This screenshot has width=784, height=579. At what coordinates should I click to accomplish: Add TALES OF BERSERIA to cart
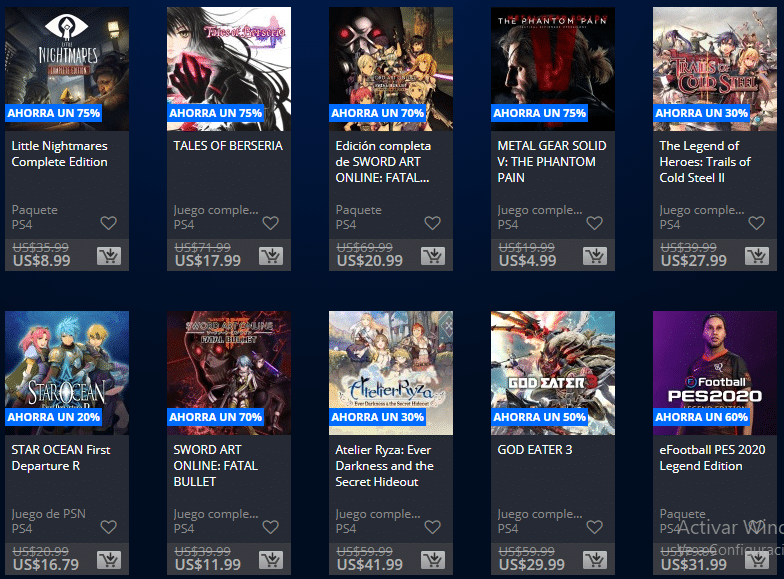pos(271,256)
